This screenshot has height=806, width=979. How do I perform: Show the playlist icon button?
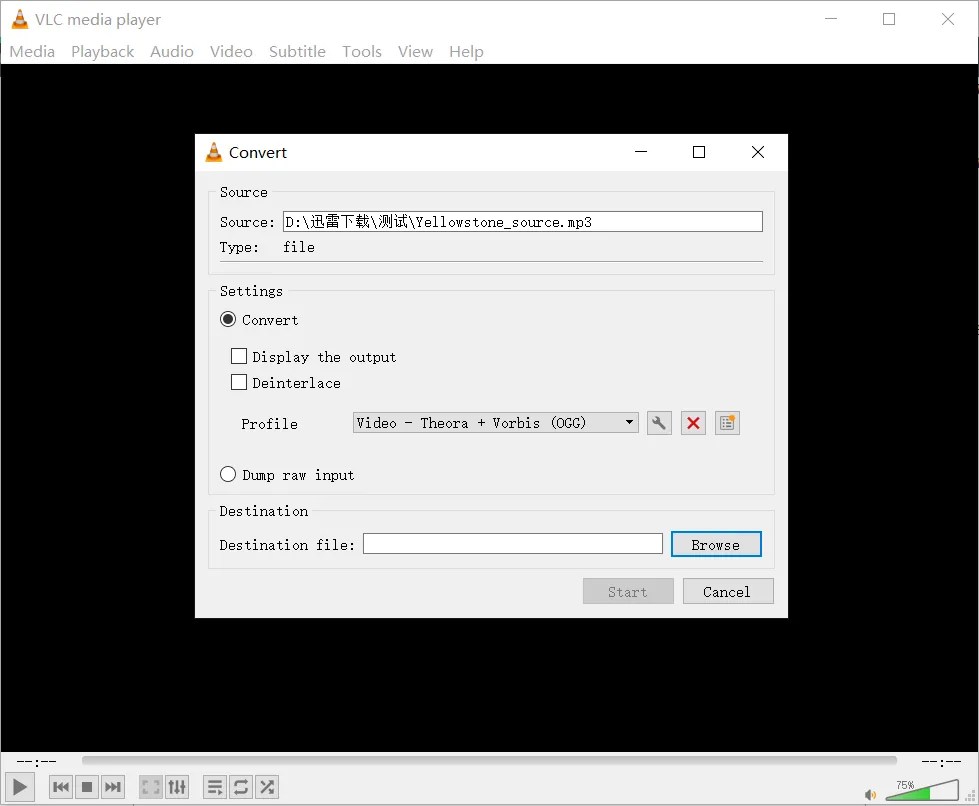214,787
